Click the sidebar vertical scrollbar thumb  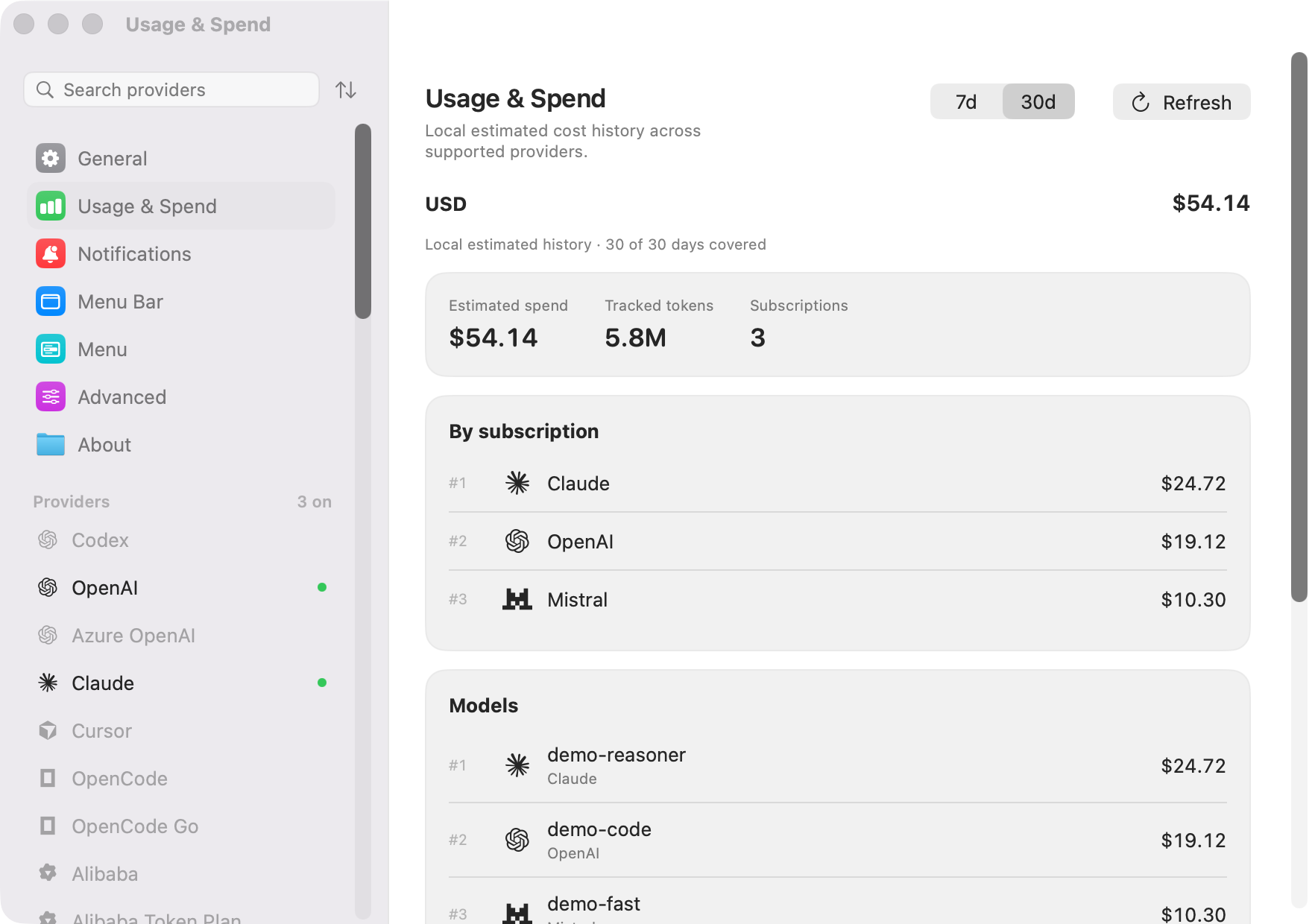point(363,221)
